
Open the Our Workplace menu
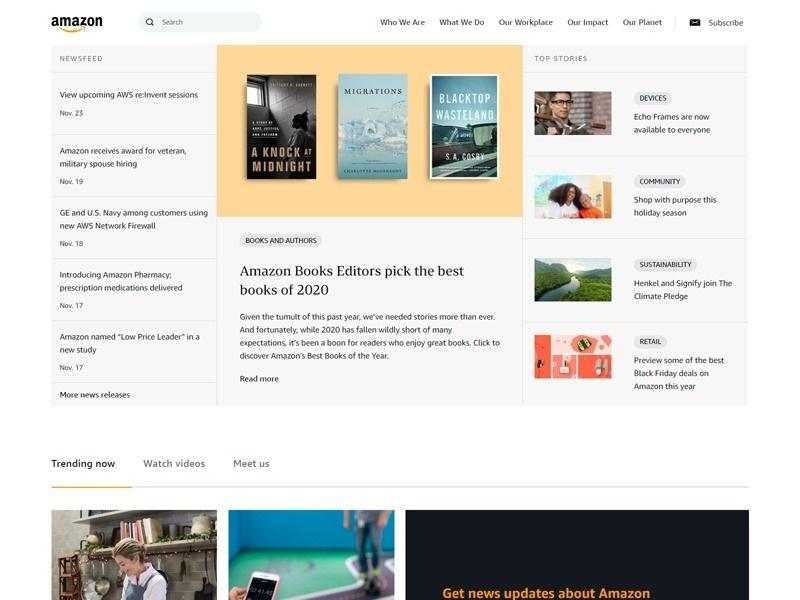pos(525,22)
